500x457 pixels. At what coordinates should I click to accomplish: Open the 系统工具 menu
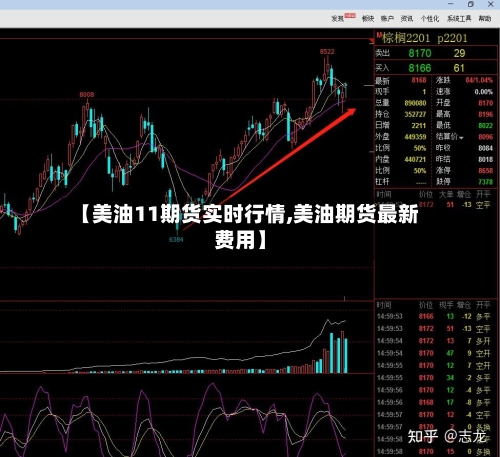click(x=459, y=19)
